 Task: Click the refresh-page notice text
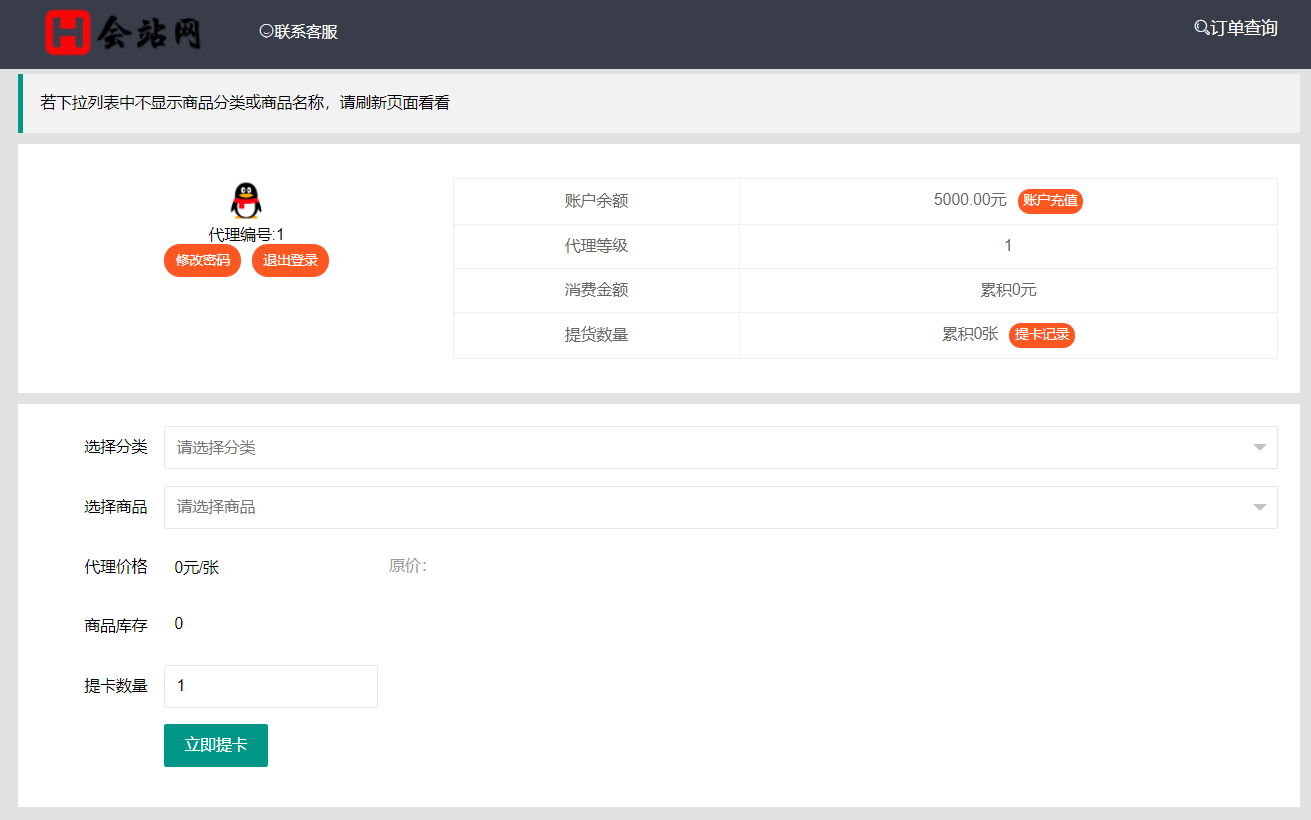245,102
